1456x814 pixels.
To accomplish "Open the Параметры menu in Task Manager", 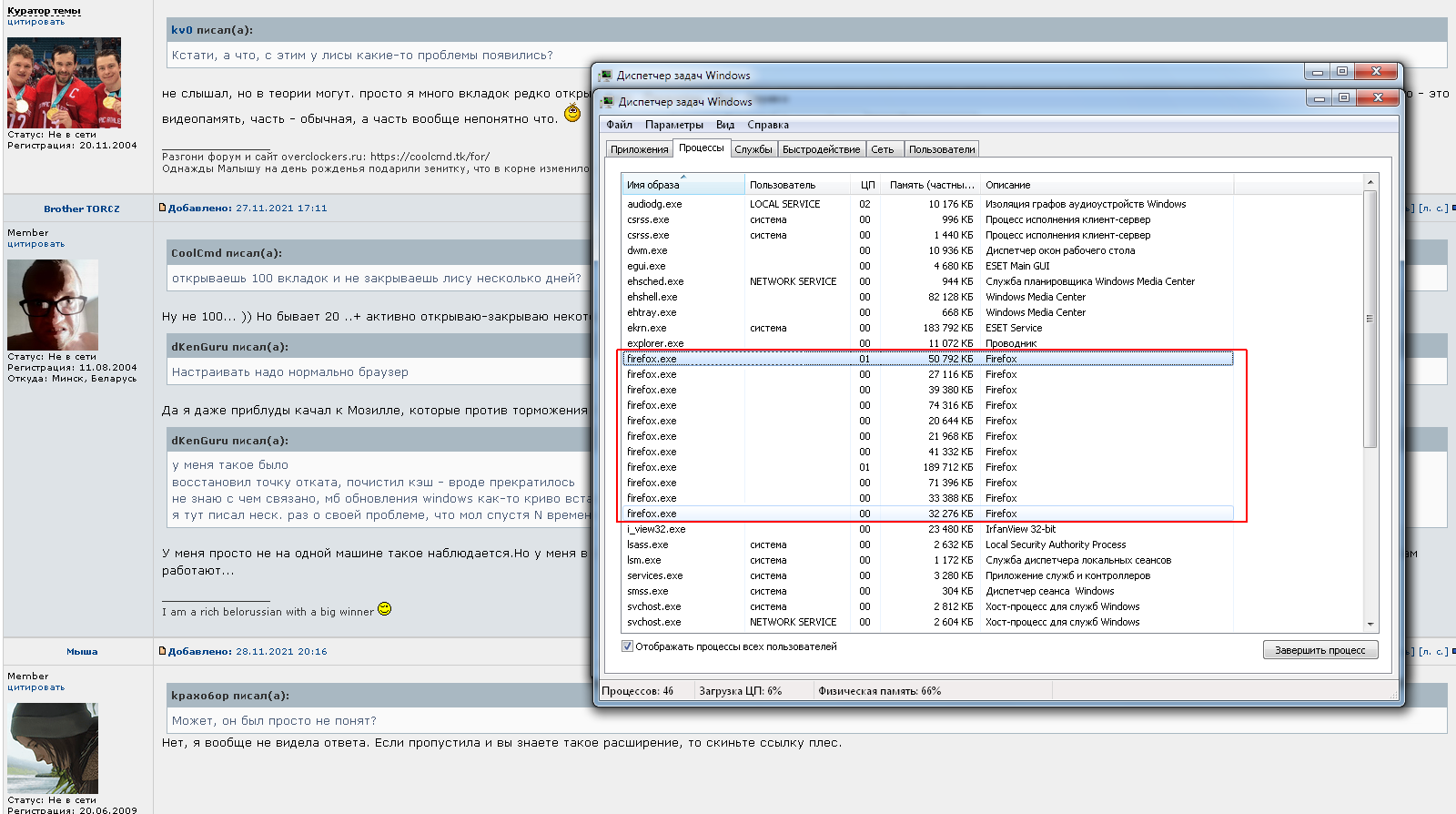I will 674,125.
